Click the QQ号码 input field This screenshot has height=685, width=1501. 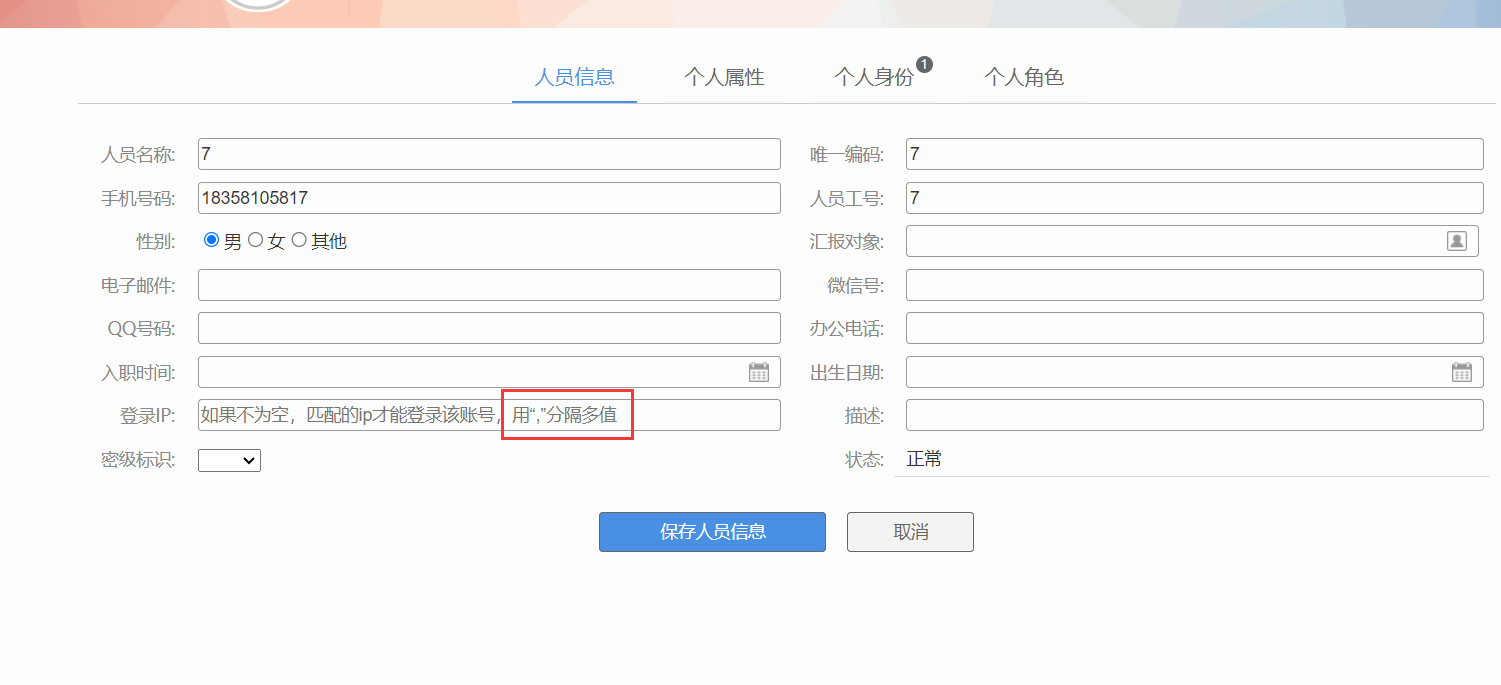tap(489, 327)
